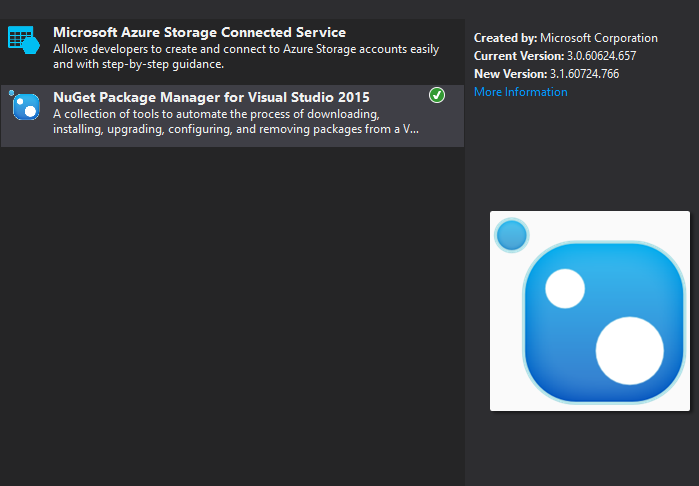This screenshot has height=486, width=699.
Task: Select the Microsoft Azure Storage Connected Service title
Action: tap(199, 33)
